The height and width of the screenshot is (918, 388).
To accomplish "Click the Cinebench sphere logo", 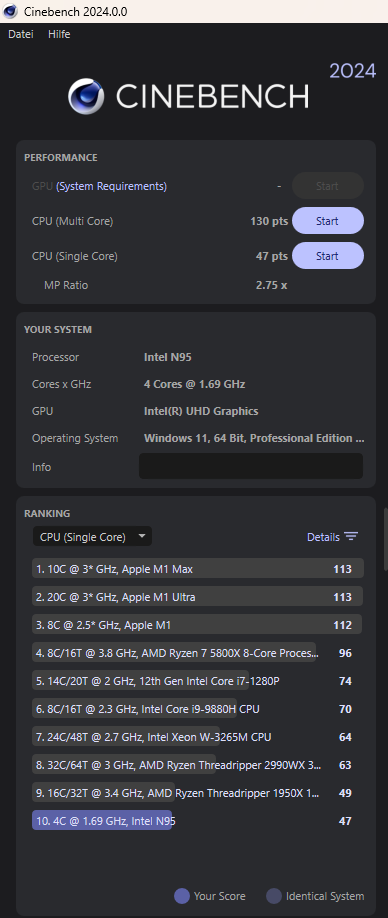I will tap(86, 96).
